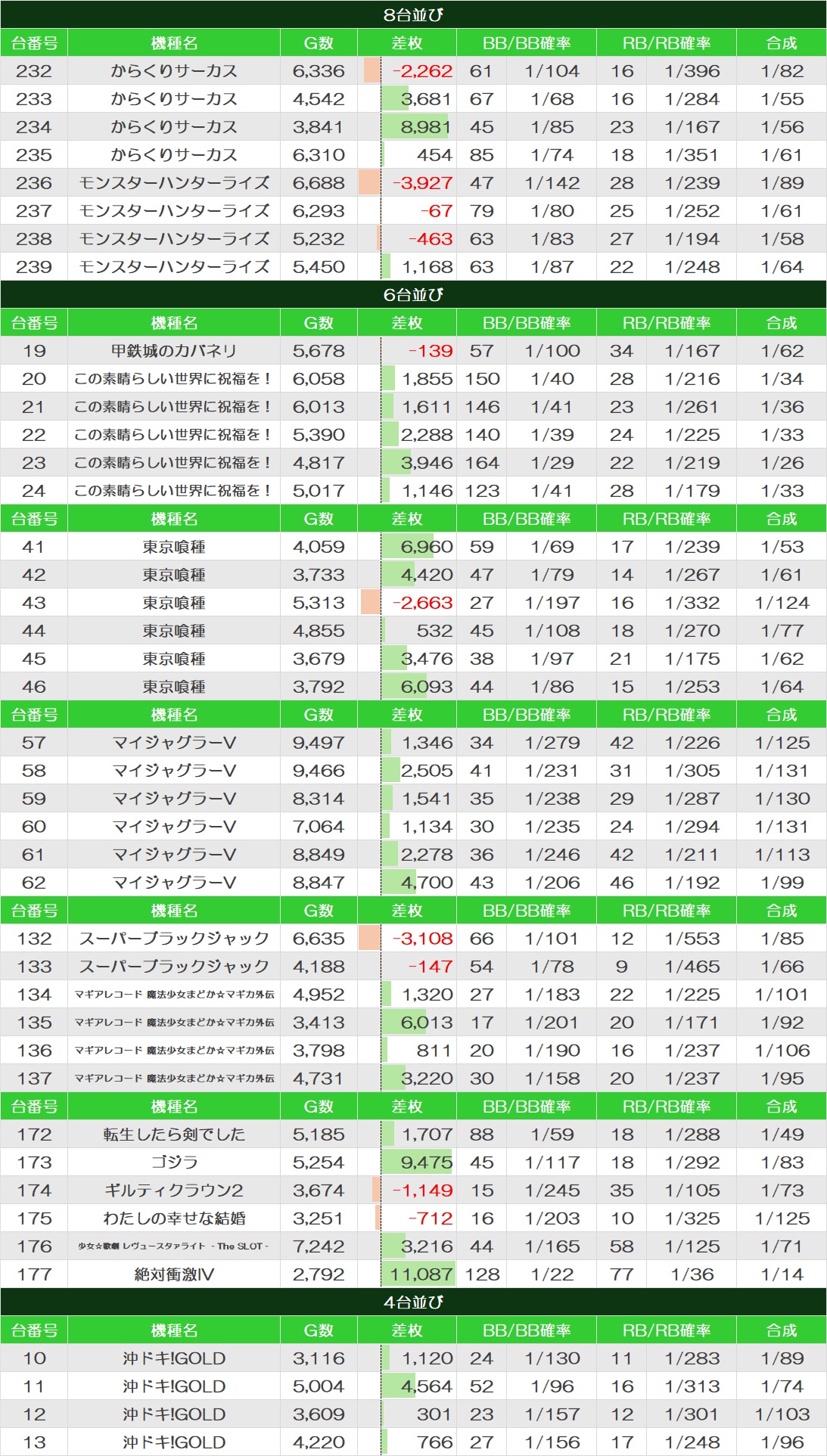Click difference value 4,700

(x=427, y=883)
